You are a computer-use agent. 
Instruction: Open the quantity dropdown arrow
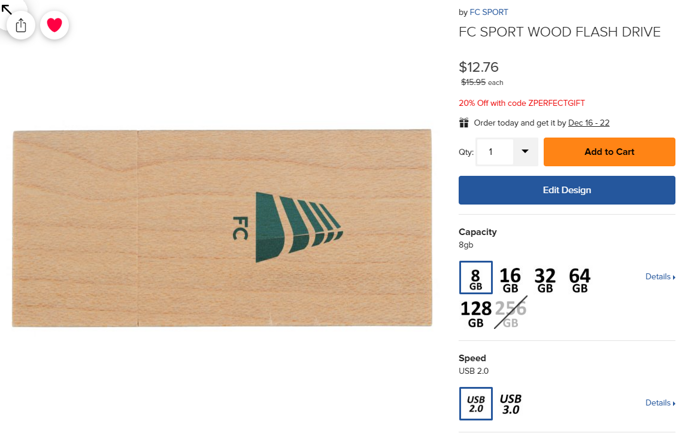point(525,152)
